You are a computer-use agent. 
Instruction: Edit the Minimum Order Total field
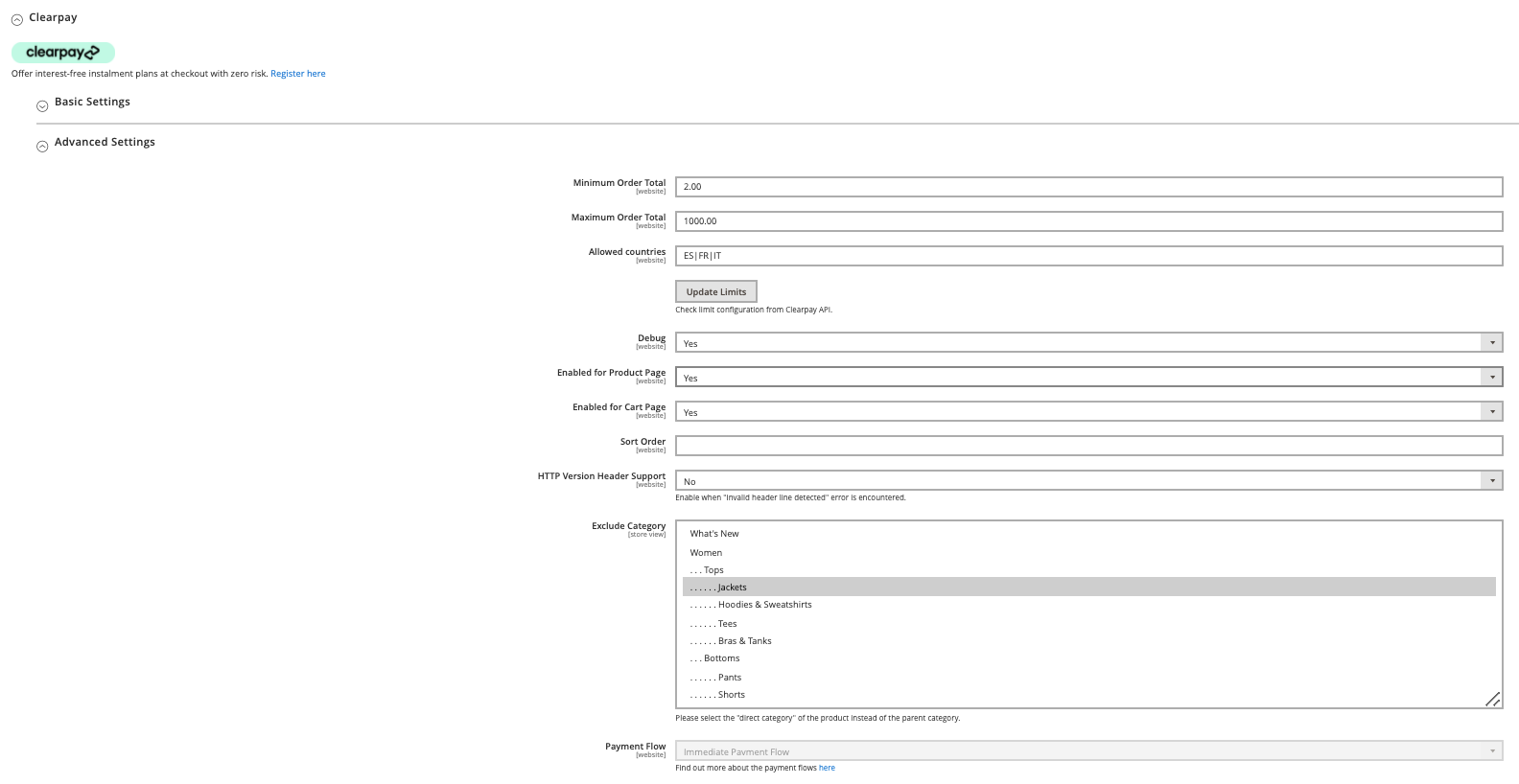[1088, 187]
